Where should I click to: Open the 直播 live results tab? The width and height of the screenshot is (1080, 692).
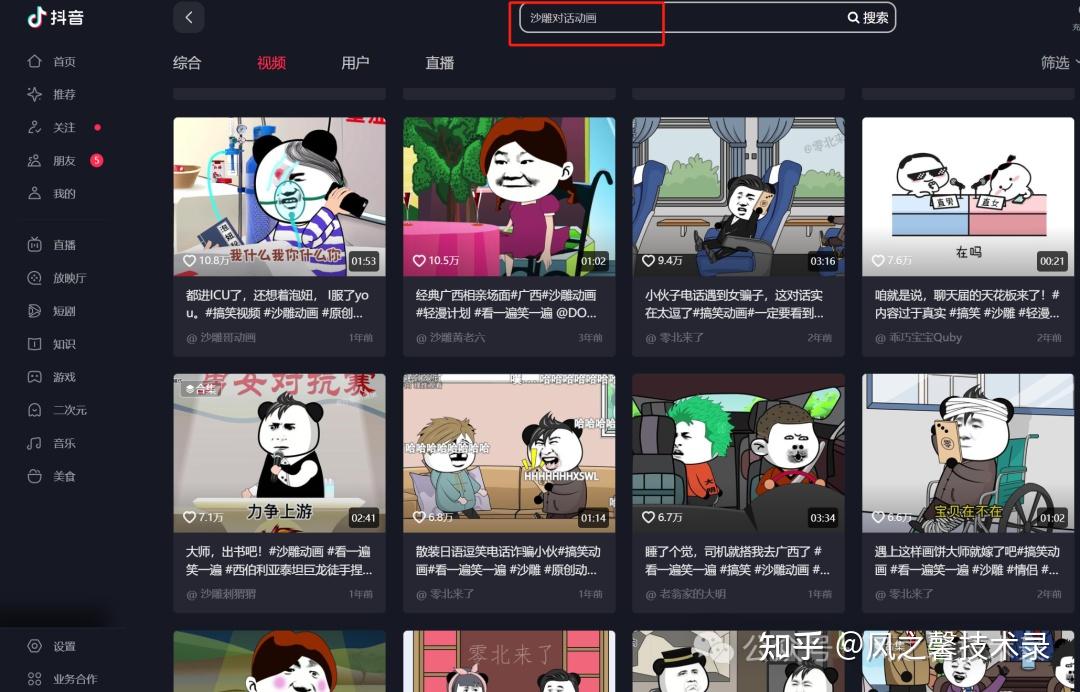(x=439, y=62)
